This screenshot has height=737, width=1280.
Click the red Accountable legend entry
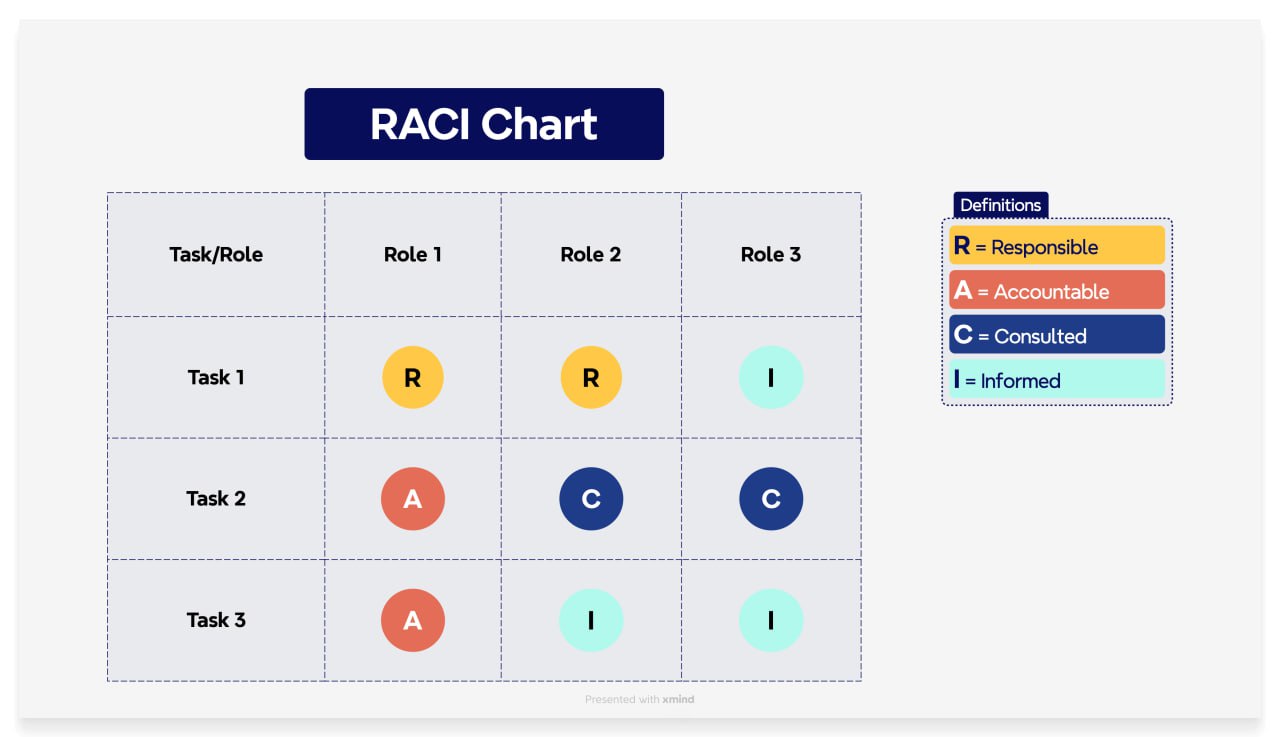click(1057, 290)
